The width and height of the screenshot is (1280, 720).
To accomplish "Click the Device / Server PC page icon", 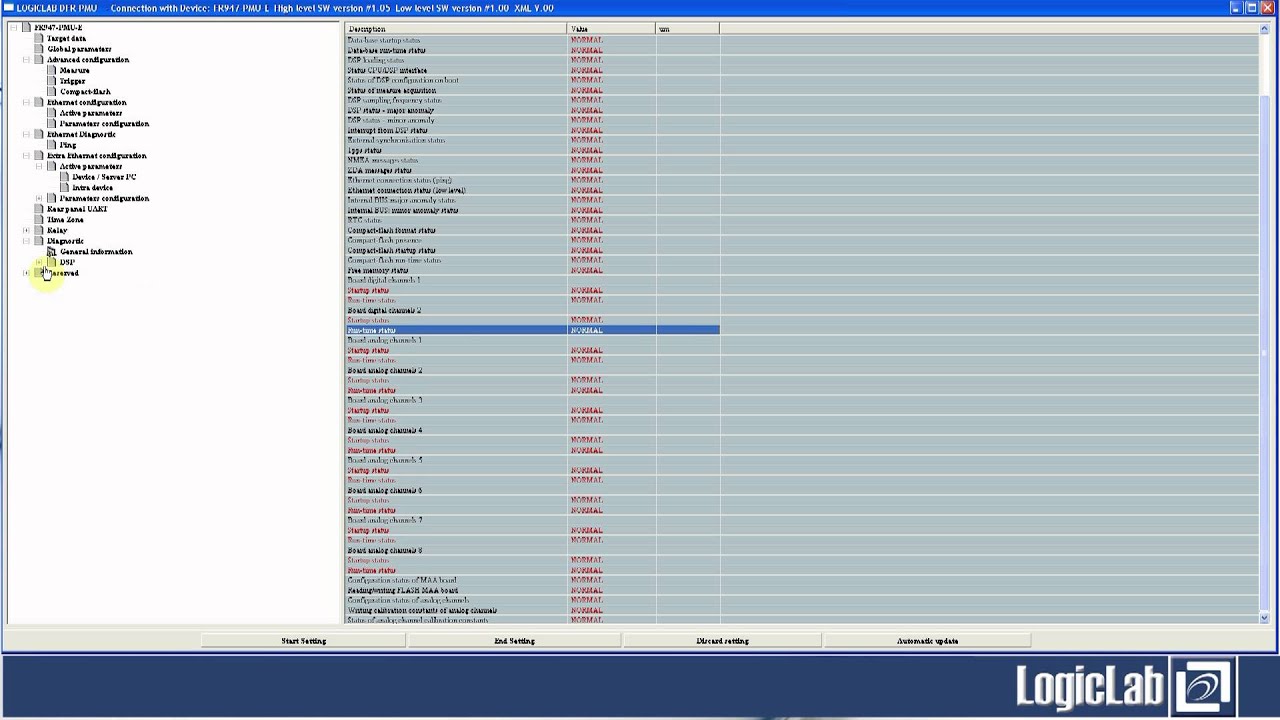I will click(65, 177).
